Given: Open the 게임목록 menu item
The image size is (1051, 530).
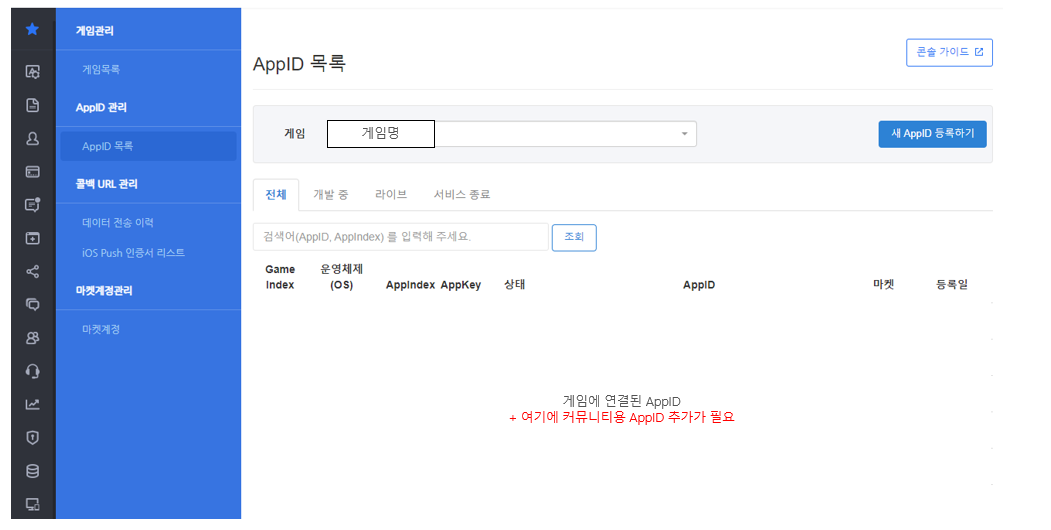Looking at the screenshot, I should (101, 69).
